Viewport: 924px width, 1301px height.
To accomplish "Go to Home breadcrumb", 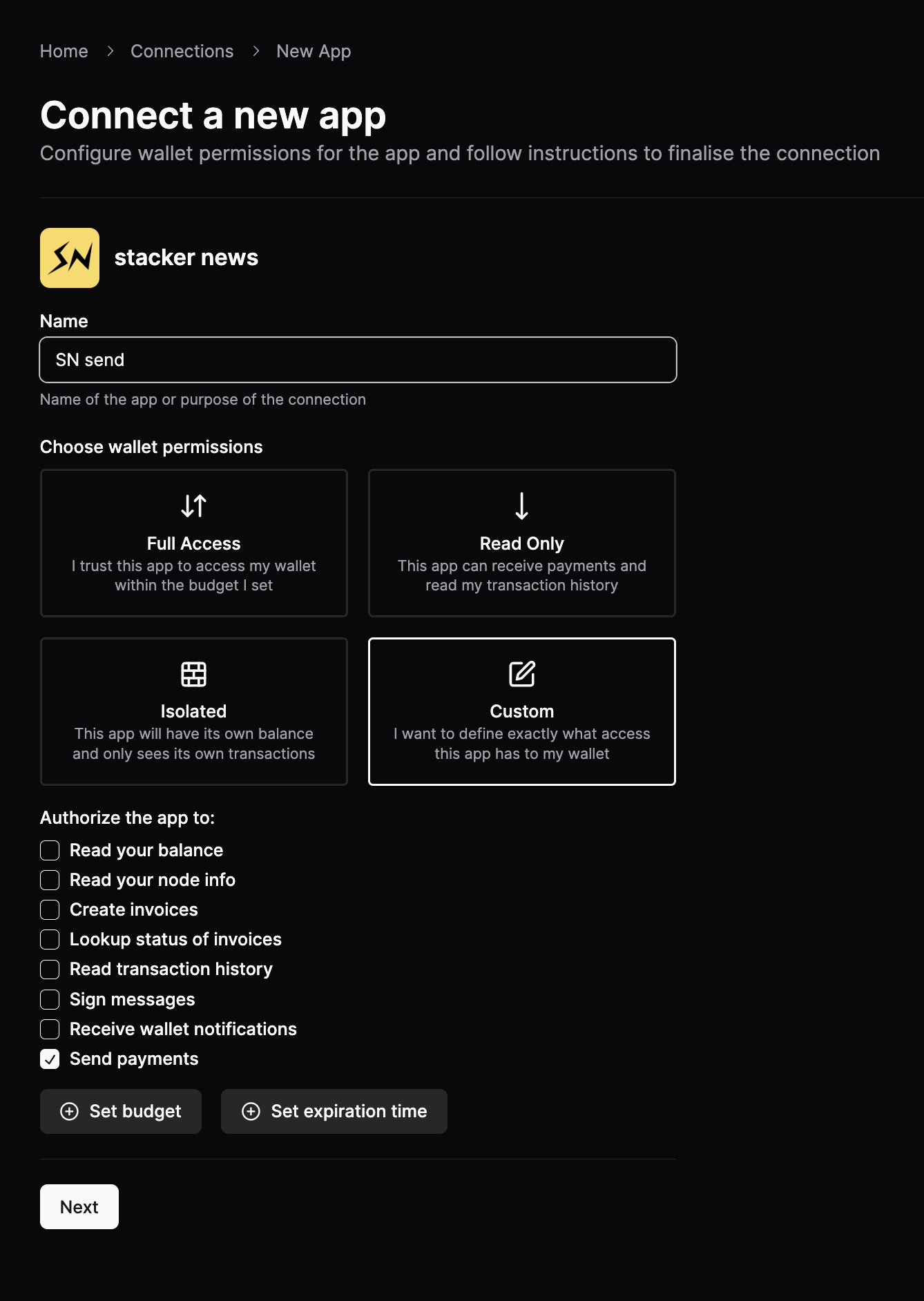I will pyautogui.click(x=64, y=51).
